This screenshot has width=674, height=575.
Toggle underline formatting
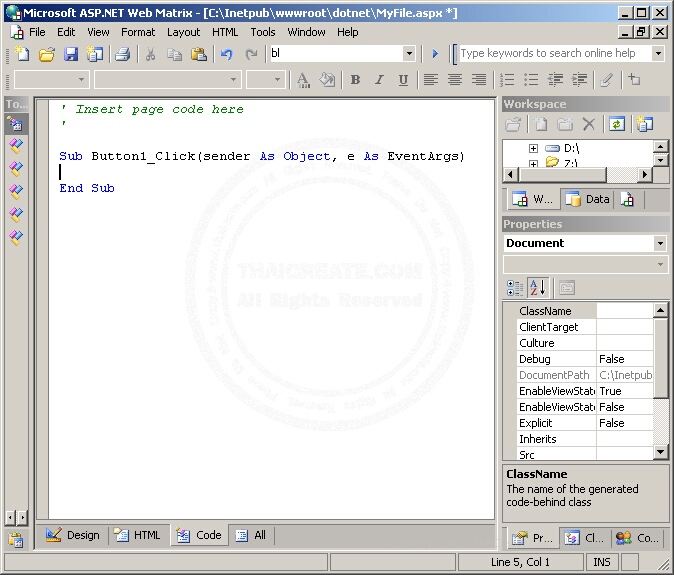tap(403, 80)
